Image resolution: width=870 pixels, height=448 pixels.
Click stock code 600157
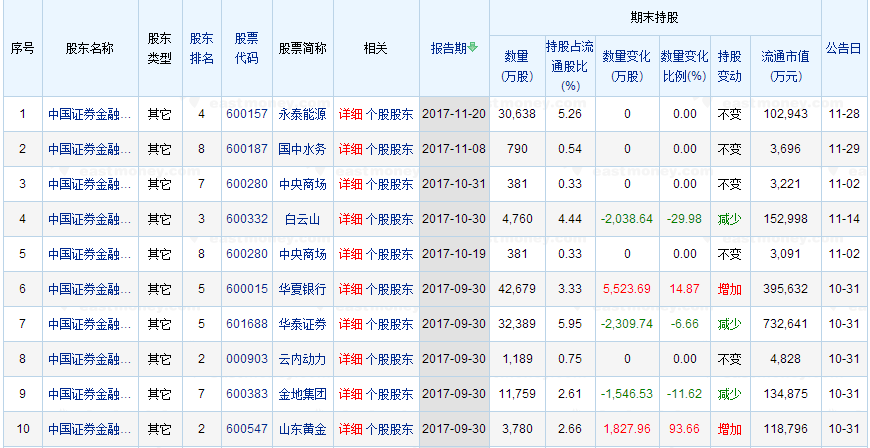pos(246,114)
